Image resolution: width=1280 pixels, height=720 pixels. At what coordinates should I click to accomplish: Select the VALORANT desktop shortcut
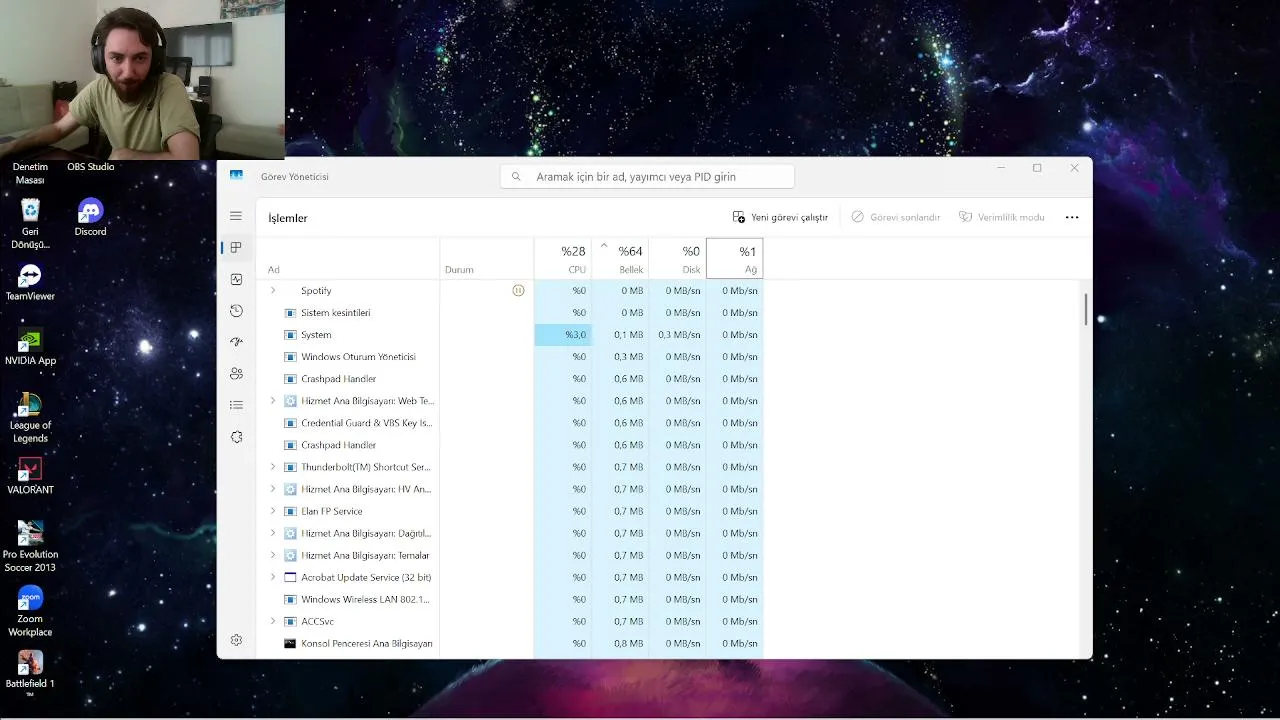coord(30,476)
